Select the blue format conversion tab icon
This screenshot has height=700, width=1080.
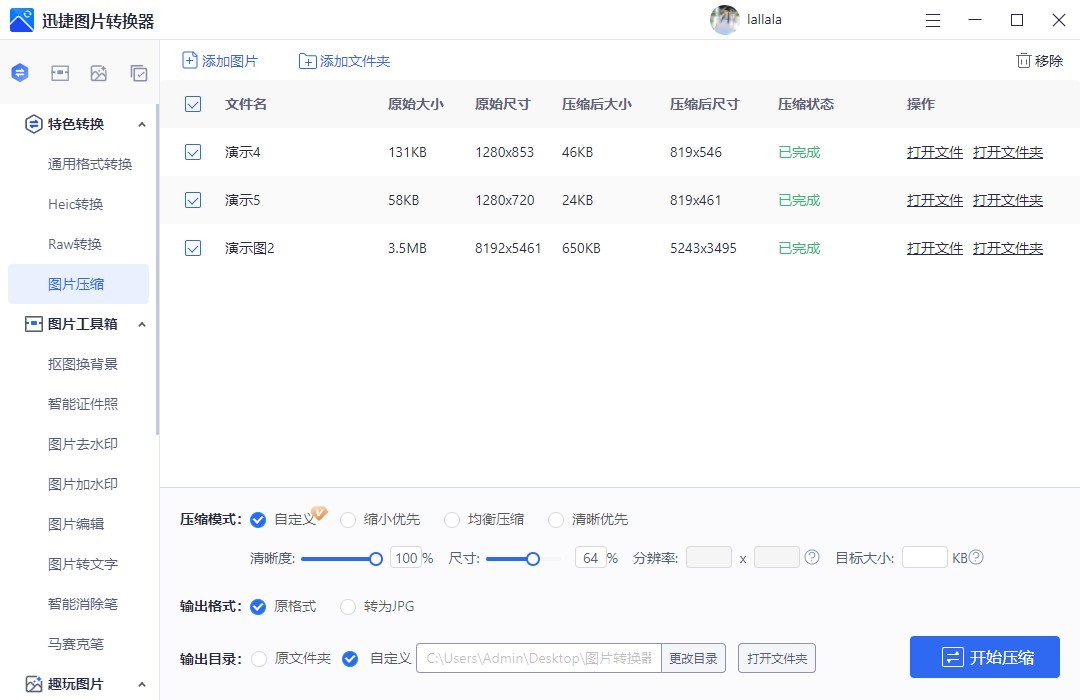click(20, 72)
